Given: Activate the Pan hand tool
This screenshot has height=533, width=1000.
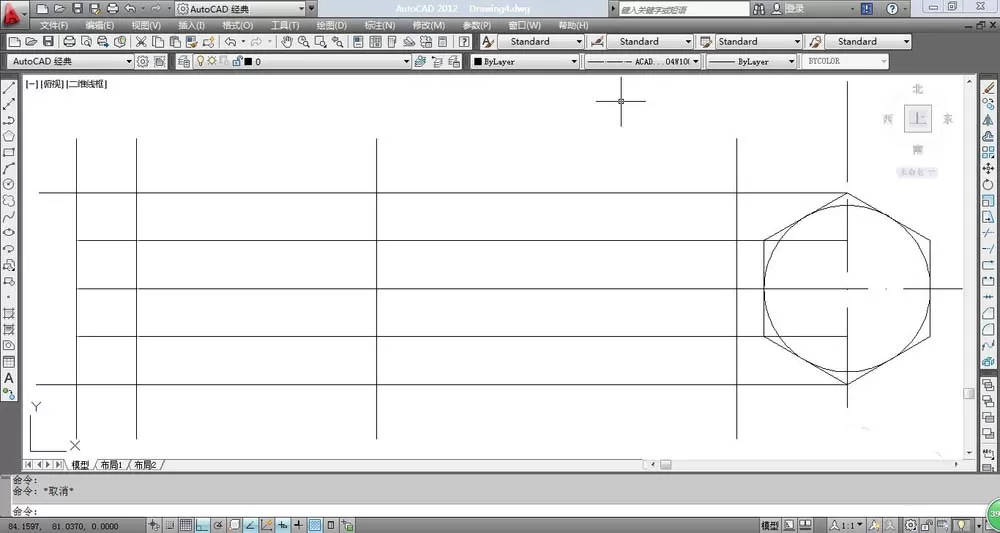Looking at the screenshot, I should click(287, 41).
